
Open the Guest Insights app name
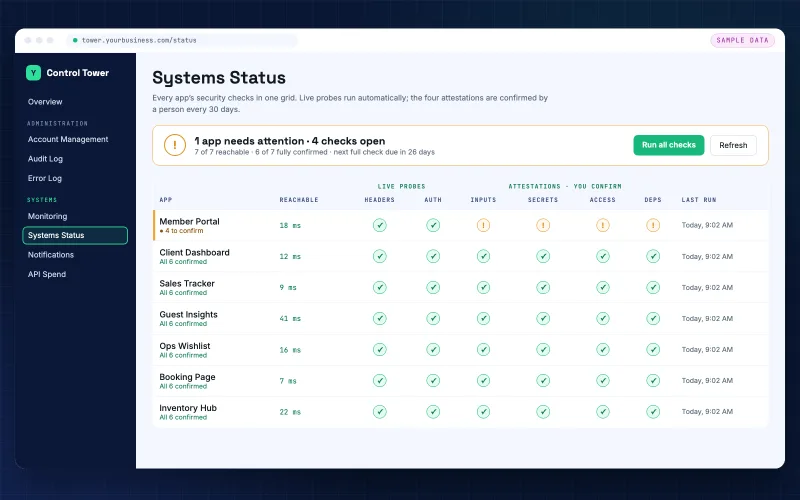point(188,315)
